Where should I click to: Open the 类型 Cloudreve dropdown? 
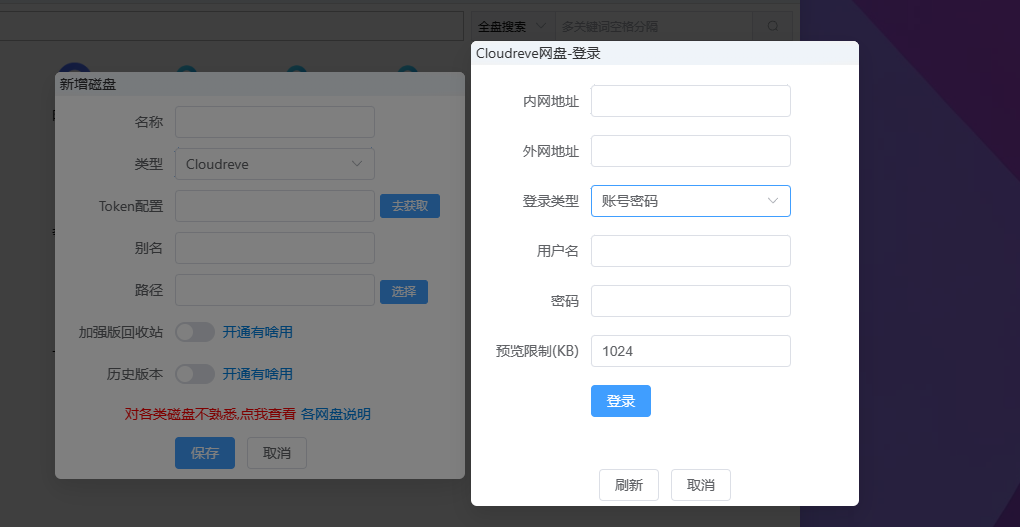pyautogui.click(x=275, y=164)
